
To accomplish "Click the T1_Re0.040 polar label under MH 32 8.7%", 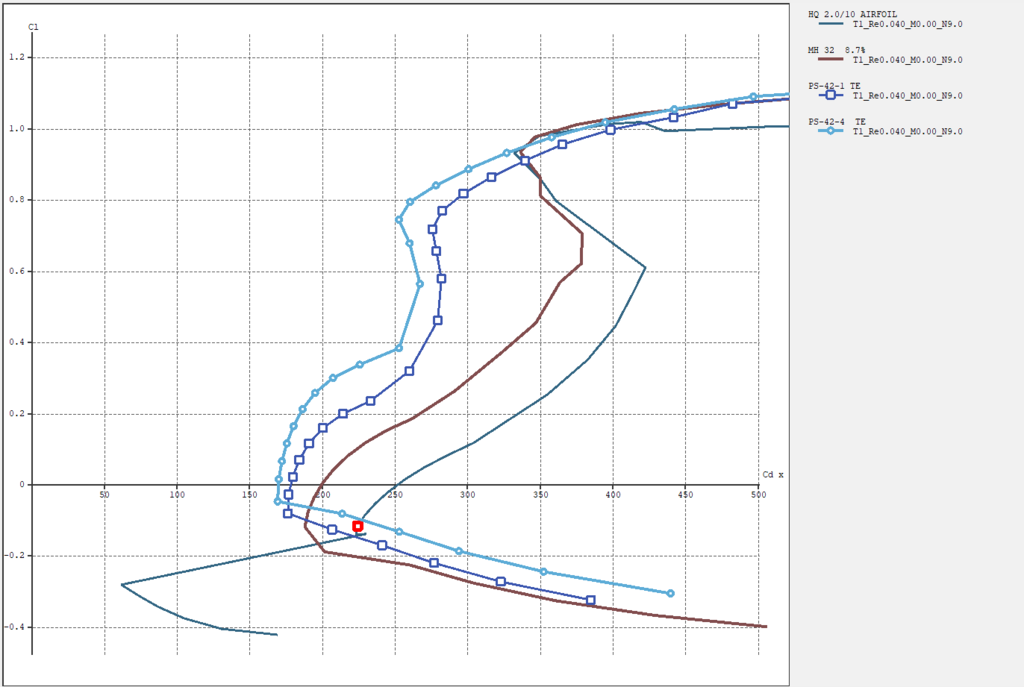I will (x=907, y=60).
